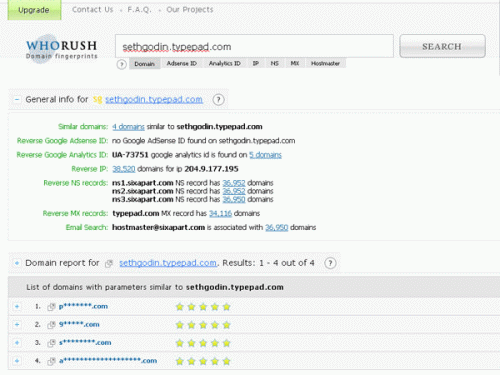
Task: Open ns2.sixapart.com 36,952 domains link
Action: (x=234, y=191)
